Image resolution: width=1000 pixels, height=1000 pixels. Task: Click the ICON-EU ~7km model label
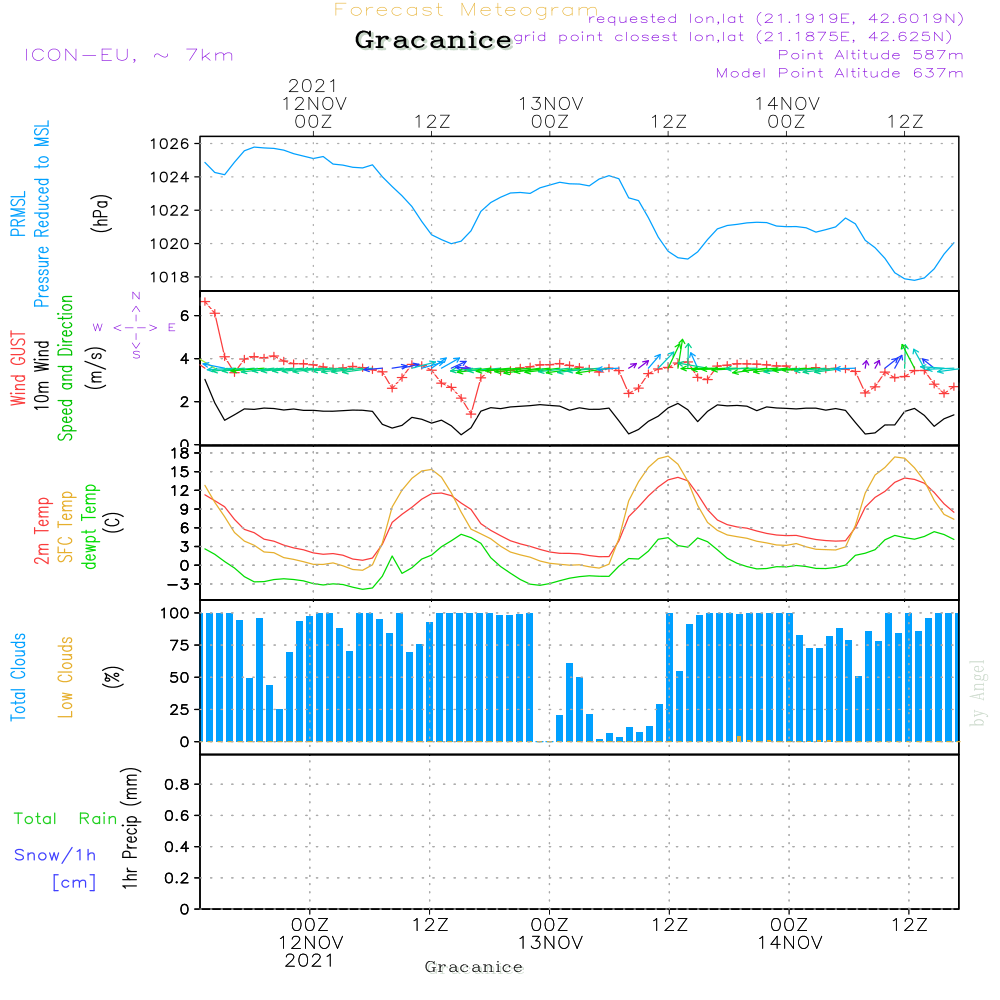[x=129, y=55]
